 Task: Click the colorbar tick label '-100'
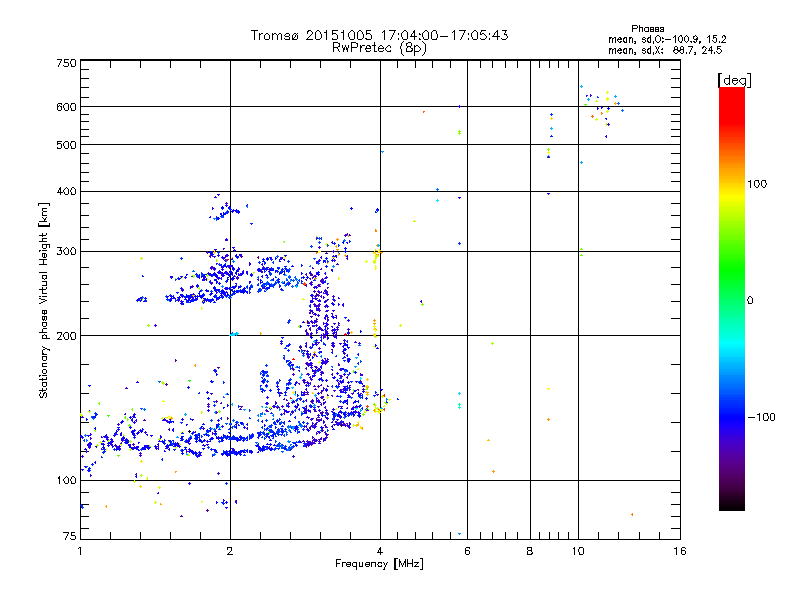point(761,417)
